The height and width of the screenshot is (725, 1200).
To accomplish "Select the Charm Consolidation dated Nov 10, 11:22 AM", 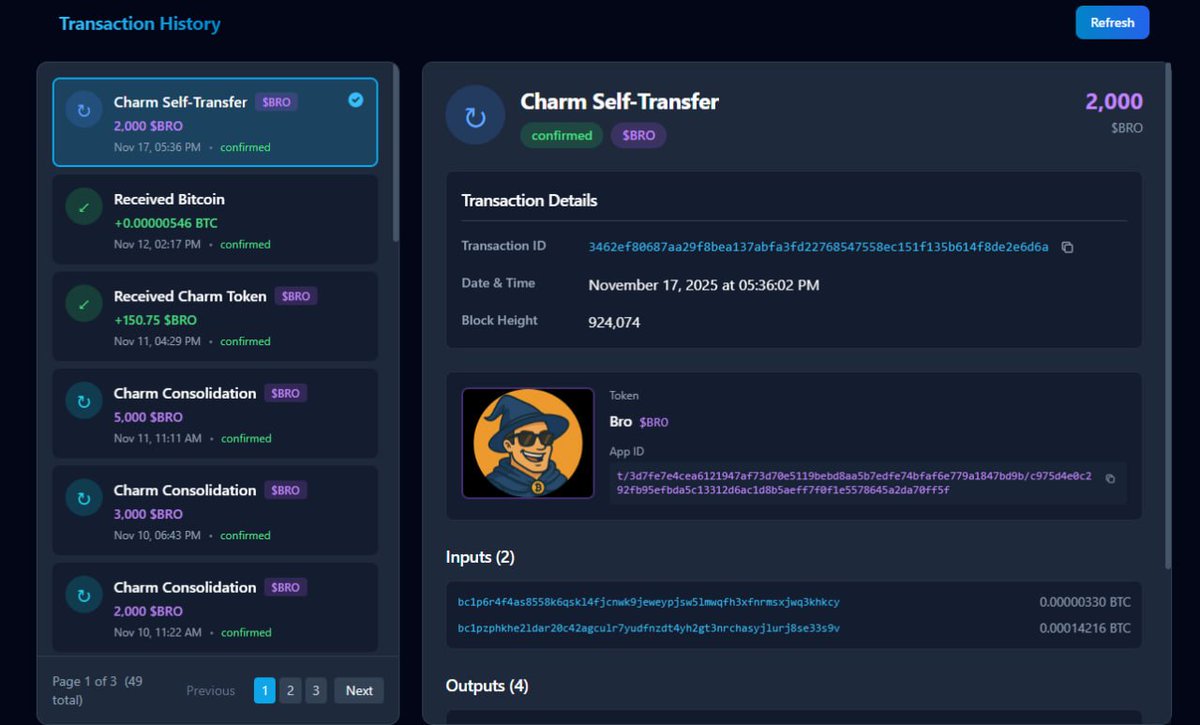I will click(215, 606).
